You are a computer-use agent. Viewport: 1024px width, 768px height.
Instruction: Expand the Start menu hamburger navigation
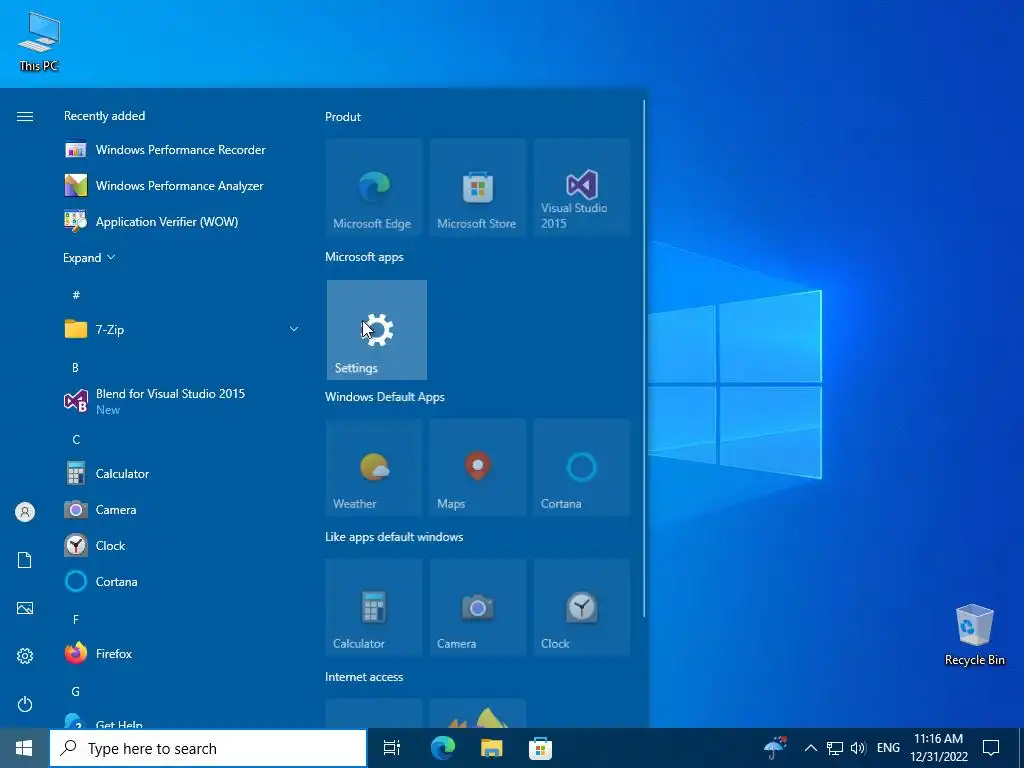(x=25, y=116)
